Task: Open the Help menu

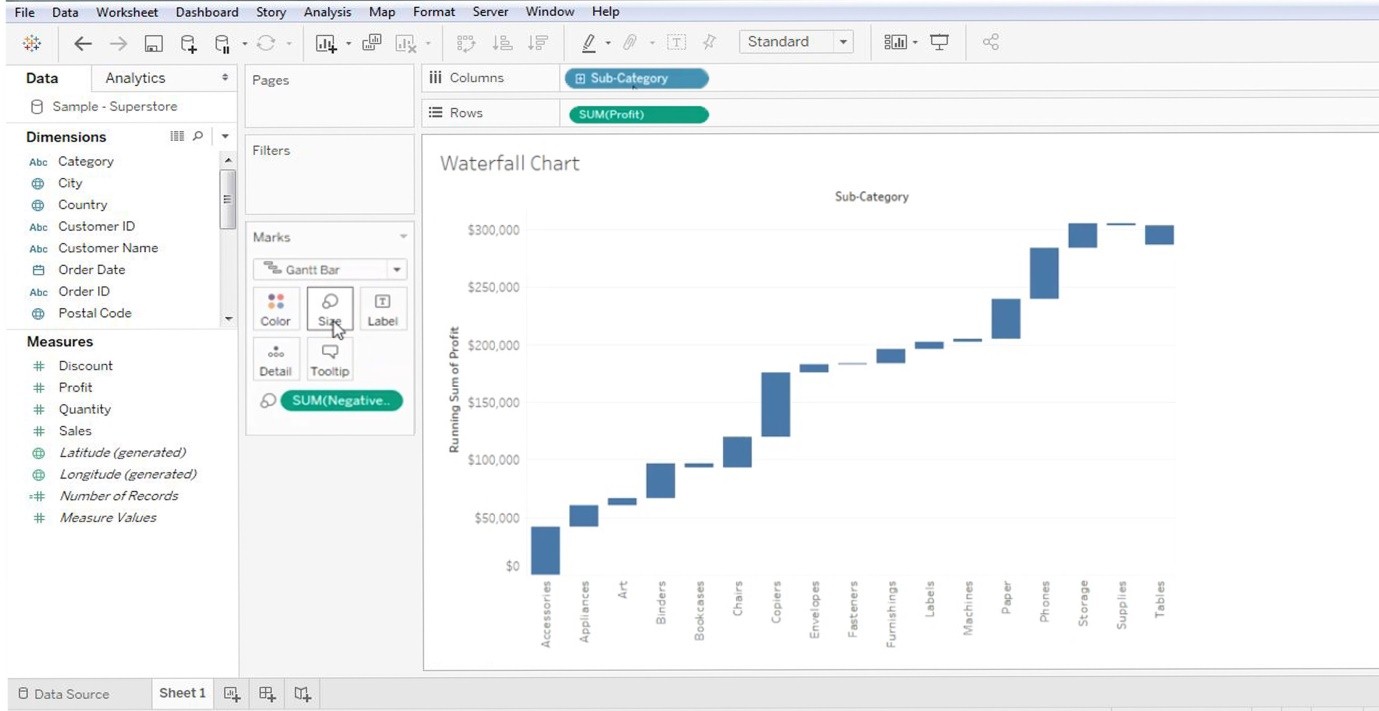Action: 606,12
